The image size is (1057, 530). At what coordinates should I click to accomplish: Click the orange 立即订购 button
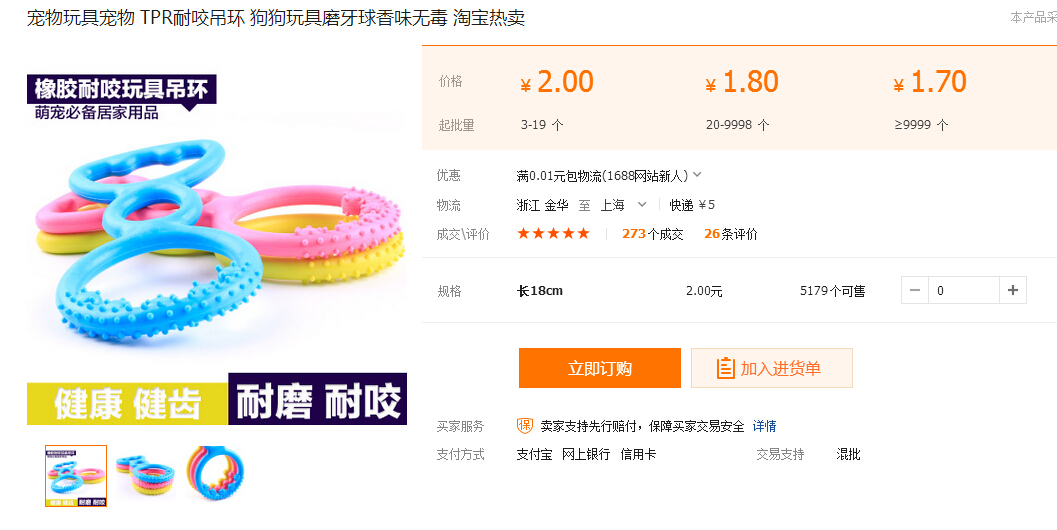(x=599, y=368)
